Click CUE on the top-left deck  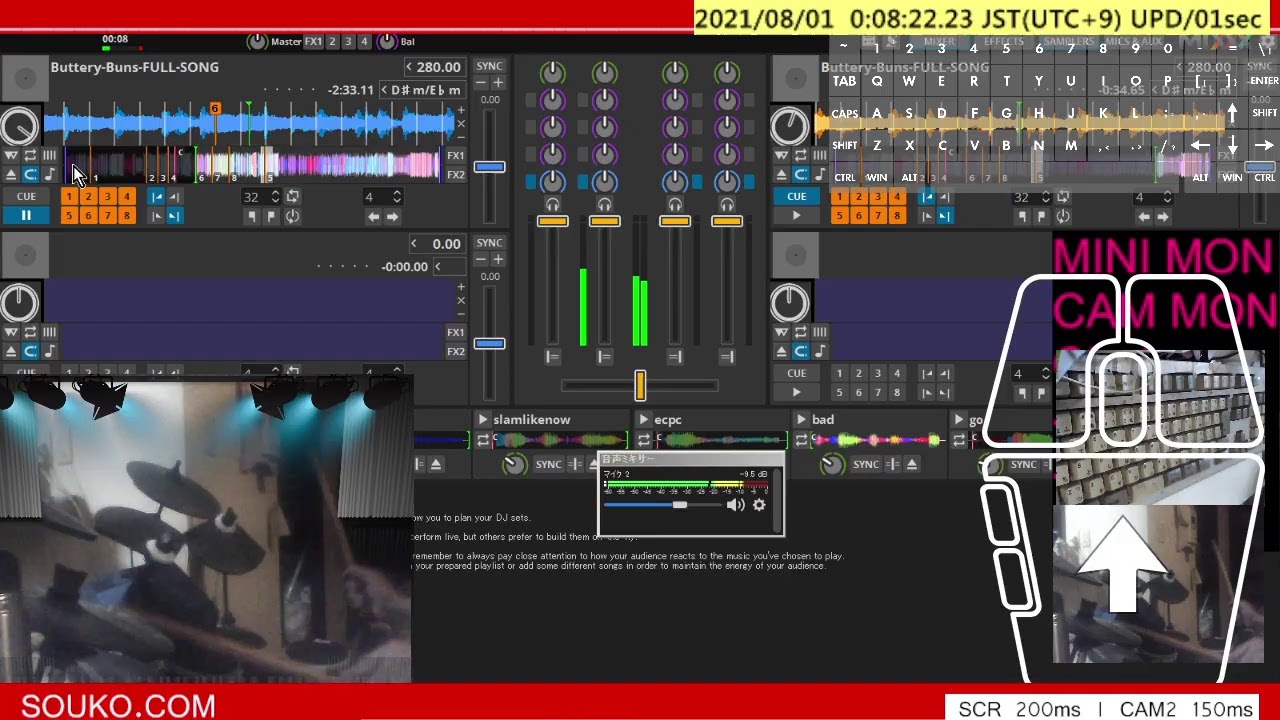click(x=26, y=196)
